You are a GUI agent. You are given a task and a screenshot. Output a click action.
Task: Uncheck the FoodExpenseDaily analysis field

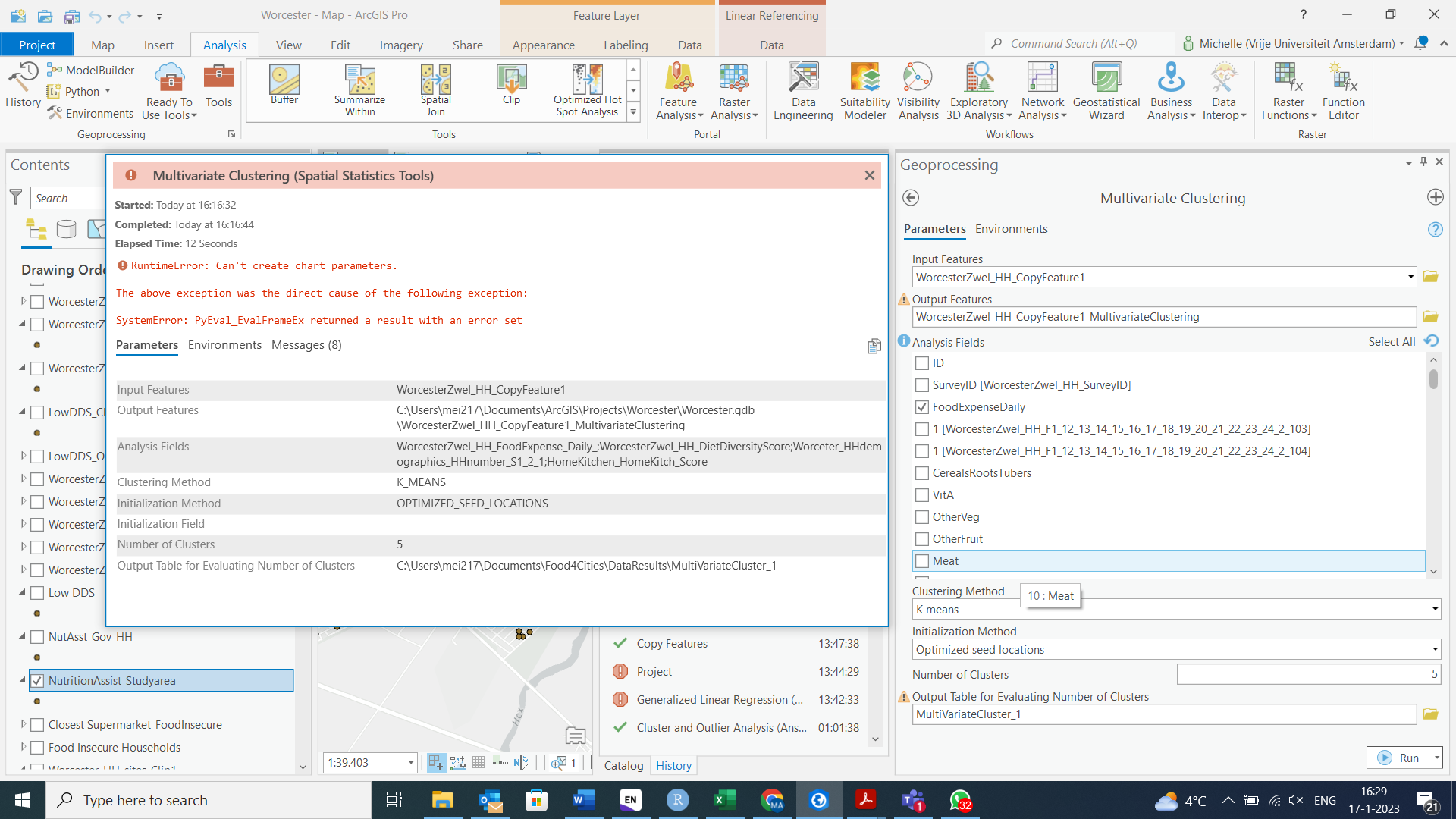coord(922,407)
